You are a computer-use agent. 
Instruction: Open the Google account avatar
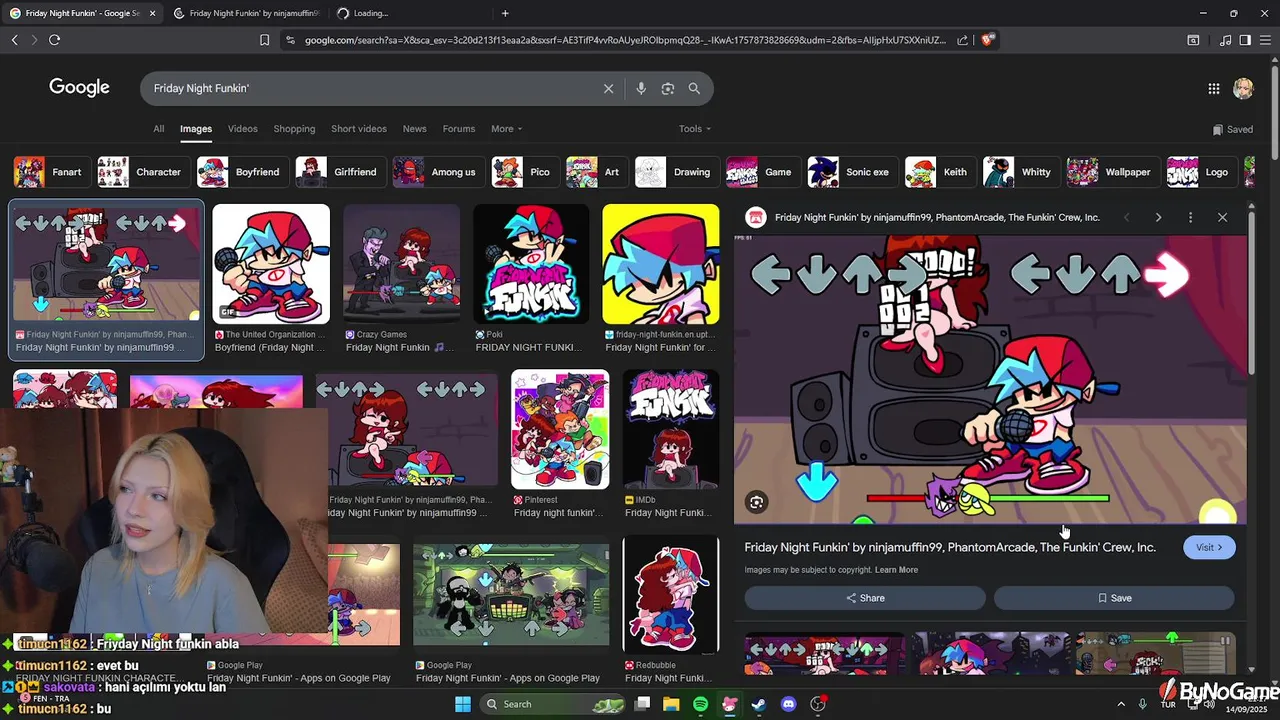click(x=1243, y=88)
